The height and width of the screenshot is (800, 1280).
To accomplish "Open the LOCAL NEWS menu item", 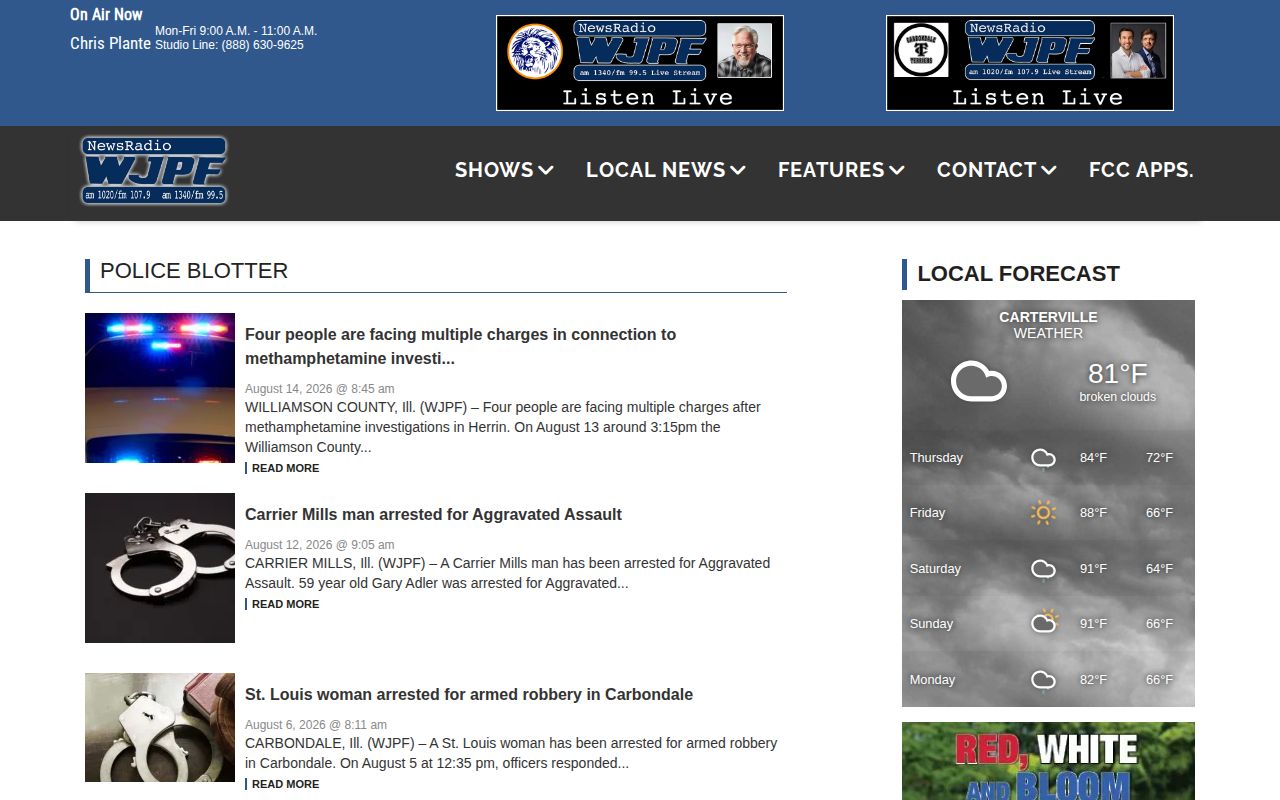I will pos(656,170).
